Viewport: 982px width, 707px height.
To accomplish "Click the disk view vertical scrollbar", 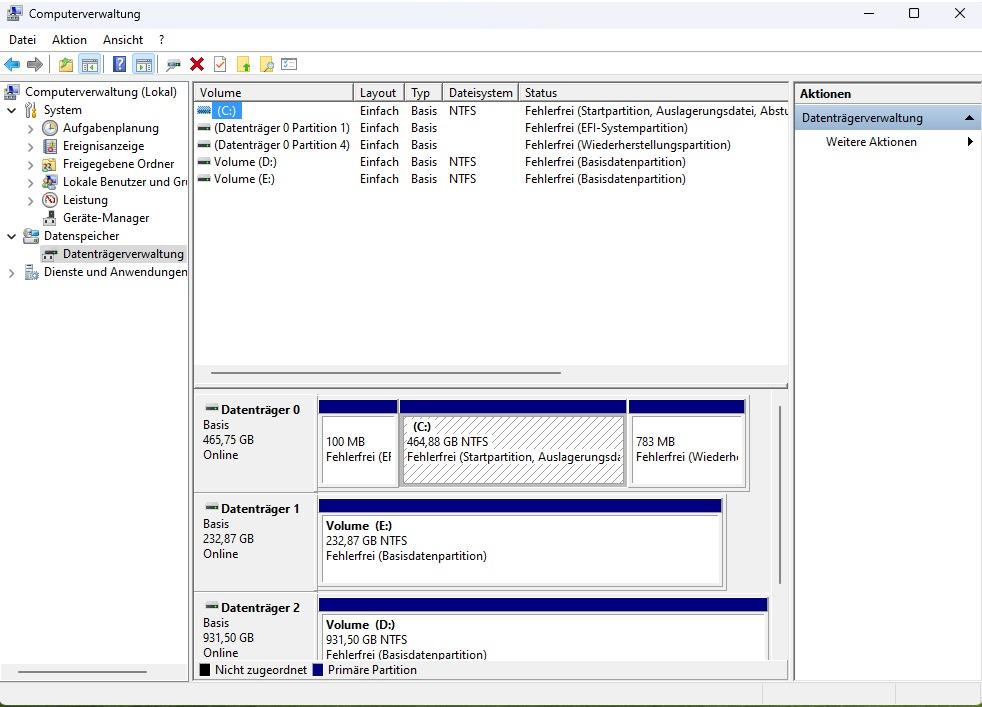I will (x=780, y=495).
